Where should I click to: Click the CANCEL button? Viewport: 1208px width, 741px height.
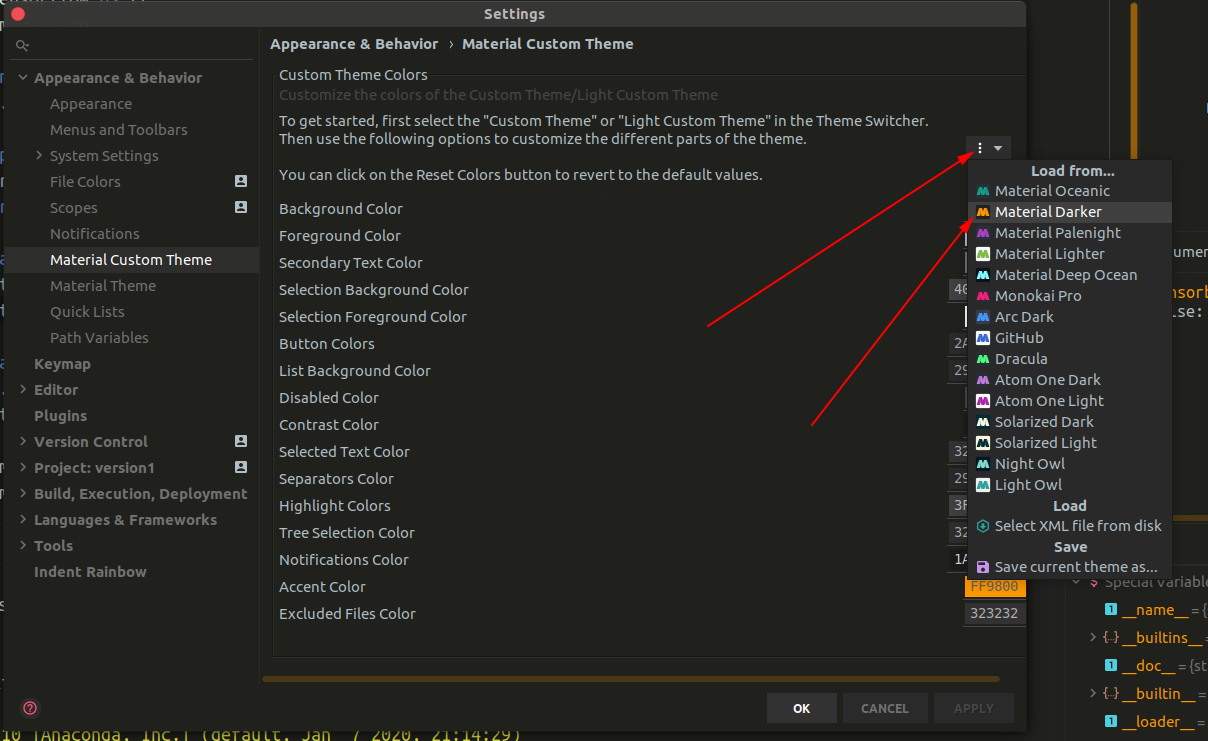coord(885,707)
